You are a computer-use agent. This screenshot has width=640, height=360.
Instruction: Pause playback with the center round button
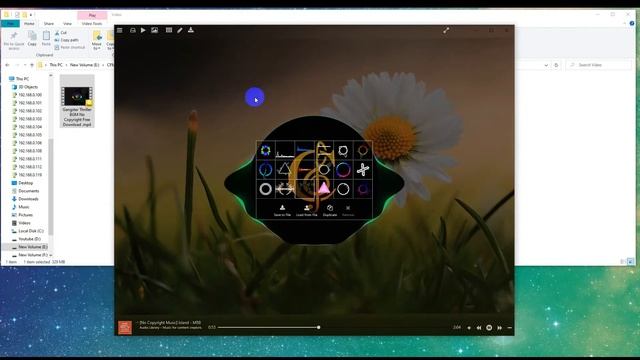(489, 328)
